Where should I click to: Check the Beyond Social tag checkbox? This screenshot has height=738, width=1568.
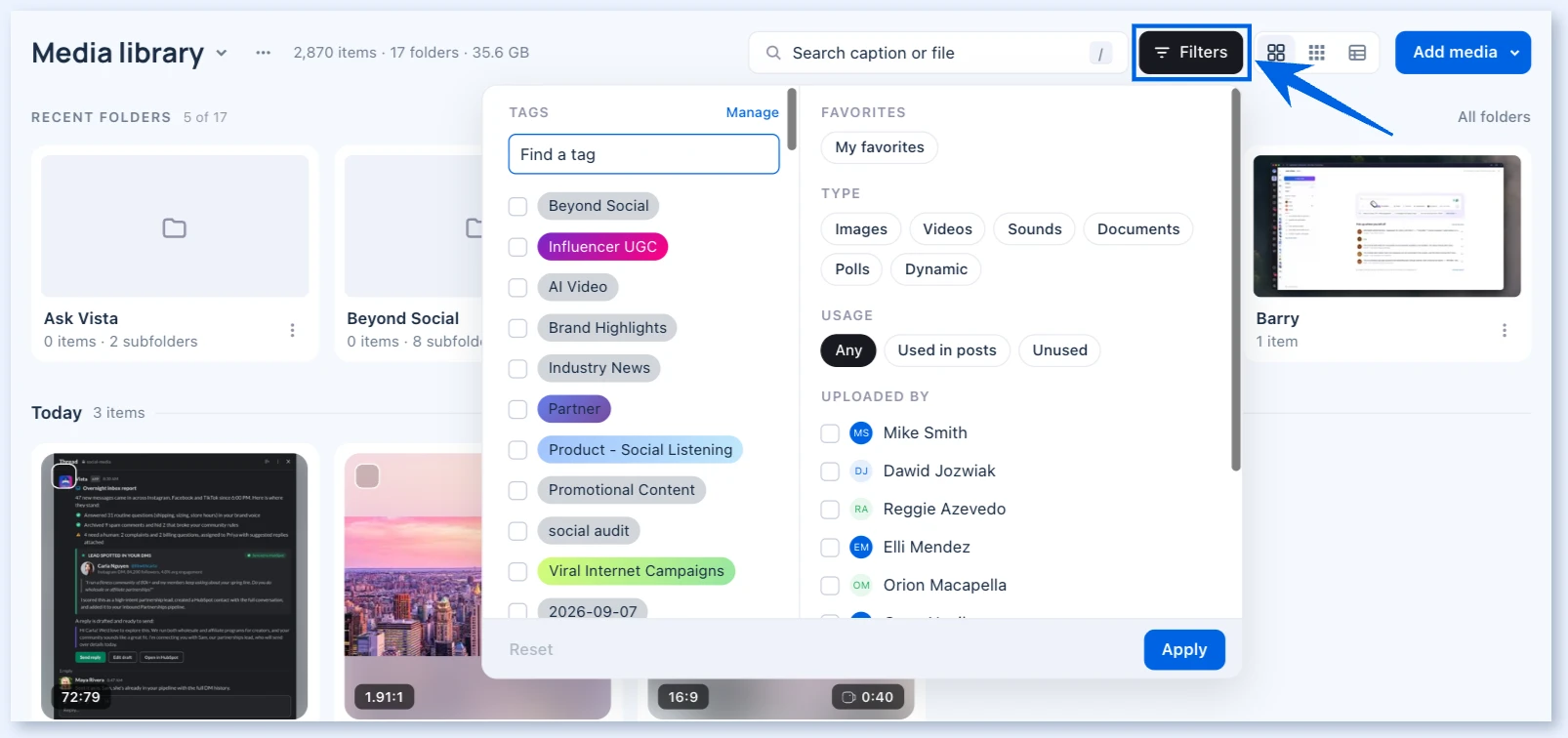point(518,206)
